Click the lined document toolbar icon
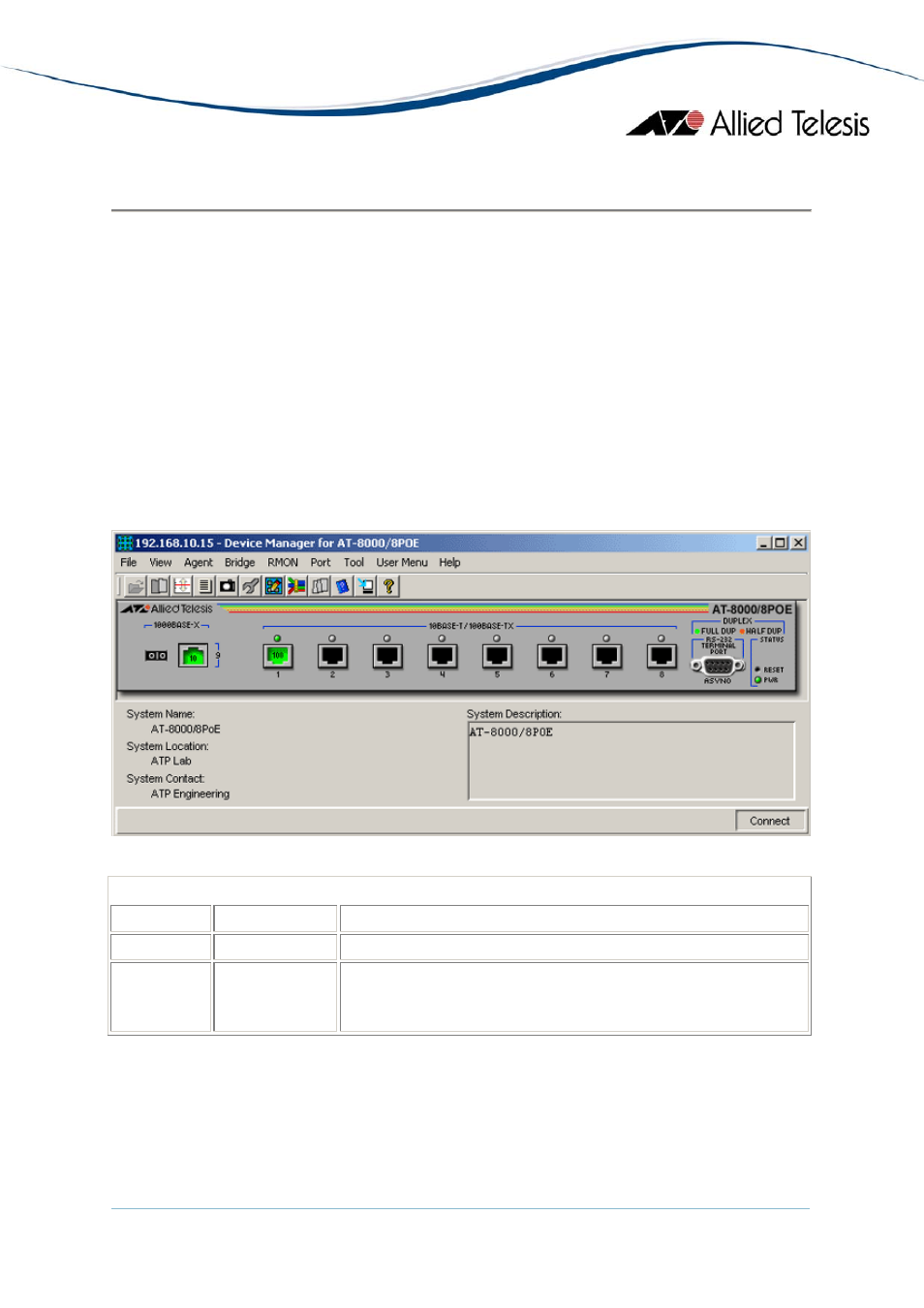 click(x=204, y=586)
